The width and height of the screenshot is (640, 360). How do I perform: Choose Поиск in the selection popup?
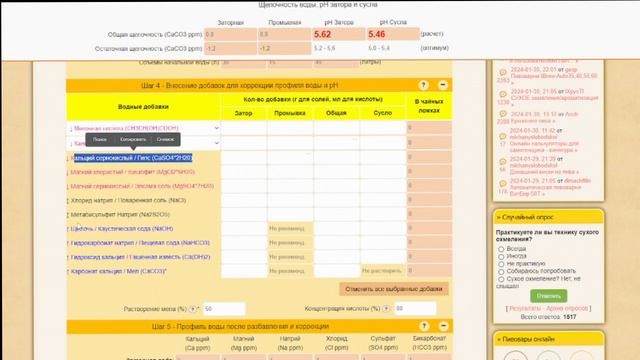(x=100, y=140)
